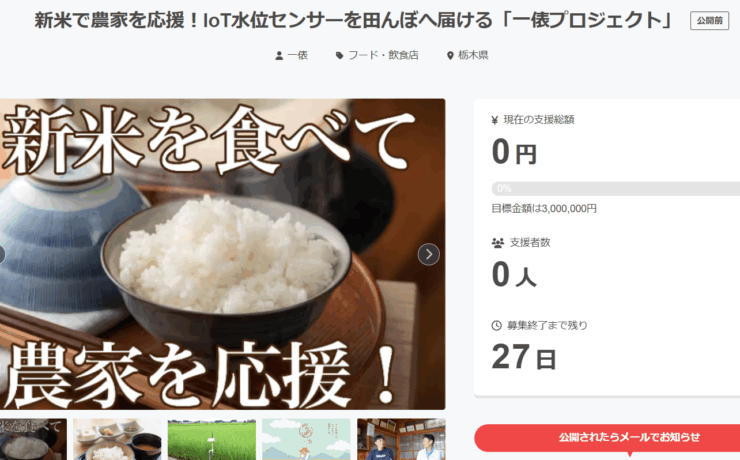This screenshot has width=740, height=460.
Task: Select the rice bowl first thumbnail
Action: pyautogui.click(x=33, y=439)
